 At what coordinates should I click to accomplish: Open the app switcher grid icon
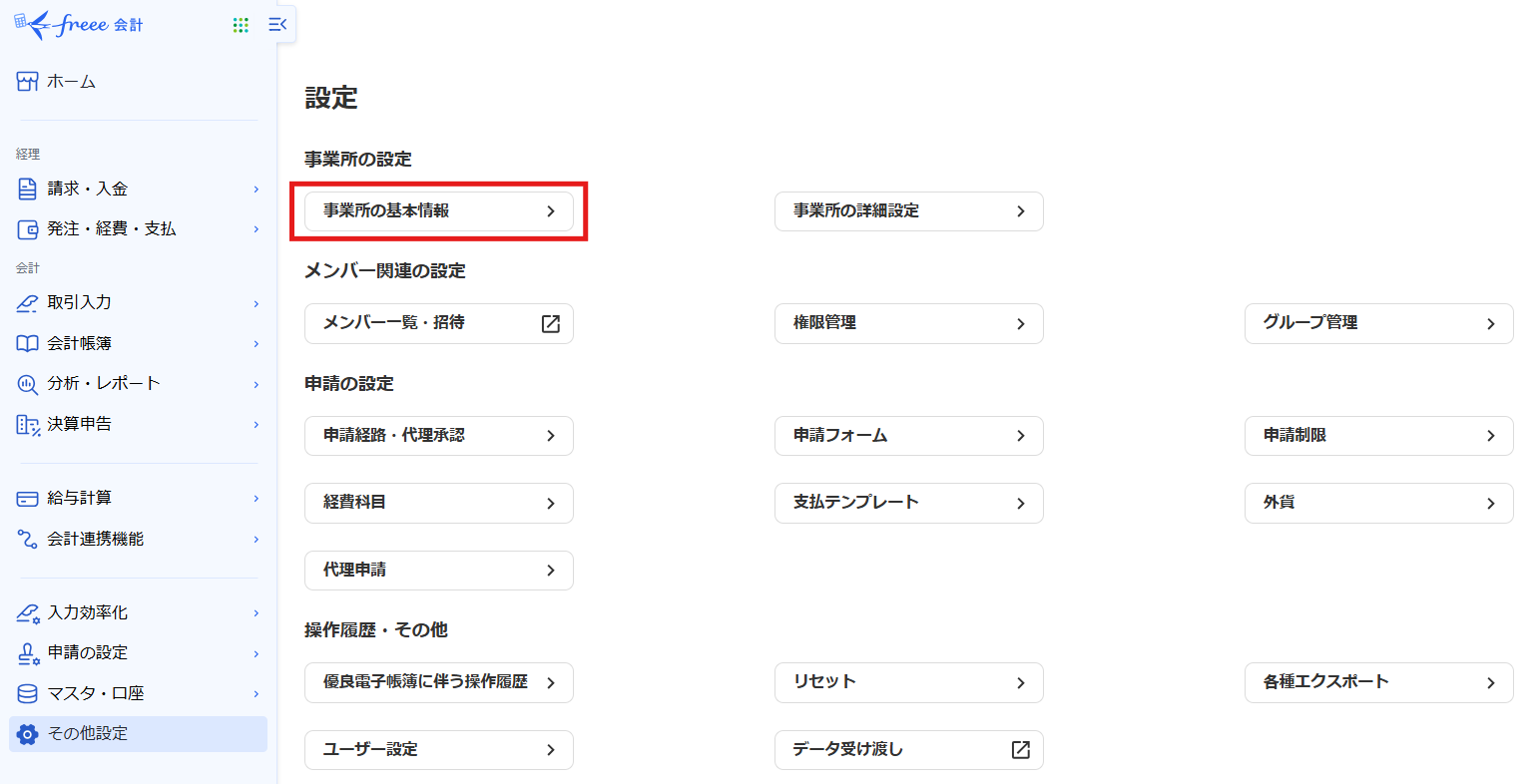[x=241, y=25]
